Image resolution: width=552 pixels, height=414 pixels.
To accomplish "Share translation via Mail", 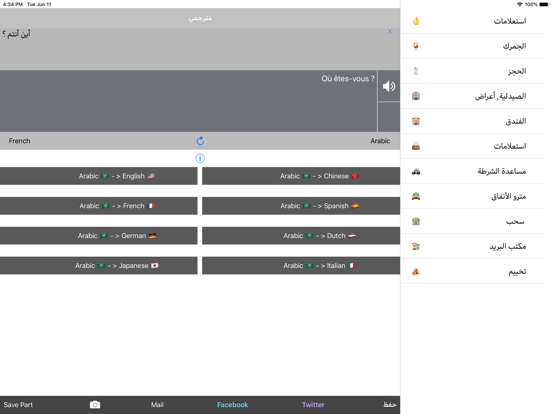I will click(x=157, y=405).
